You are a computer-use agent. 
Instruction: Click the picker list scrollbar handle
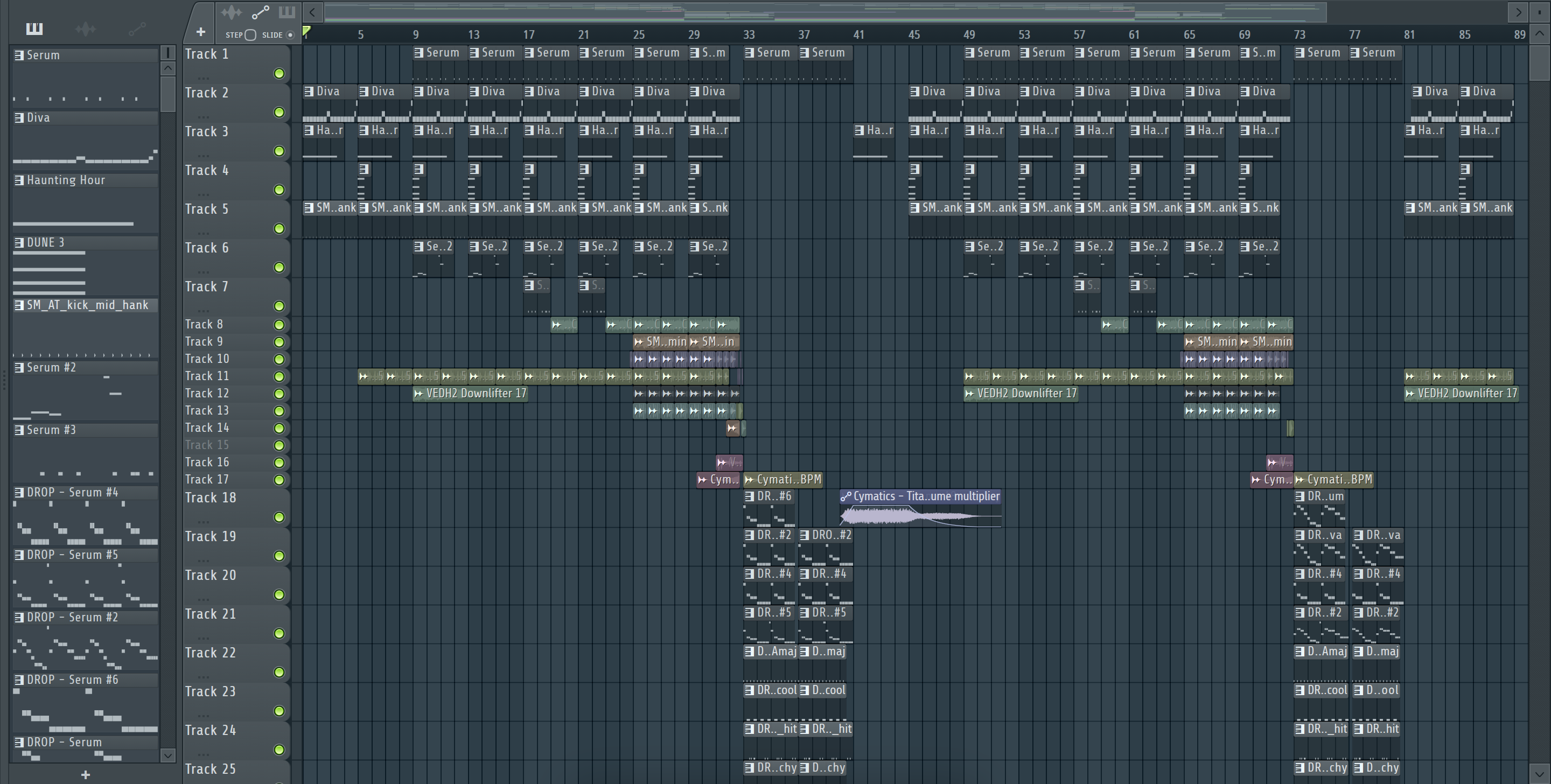pos(168,93)
